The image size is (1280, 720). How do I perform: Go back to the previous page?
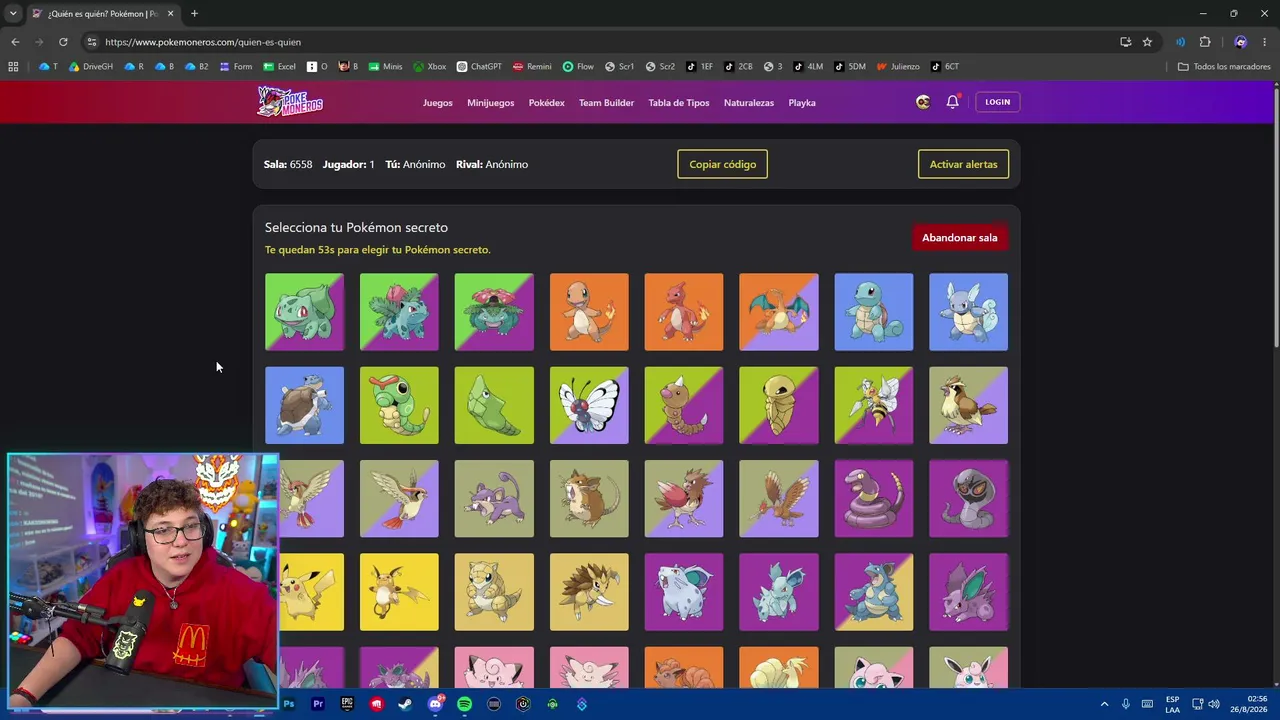click(x=15, y=42)
